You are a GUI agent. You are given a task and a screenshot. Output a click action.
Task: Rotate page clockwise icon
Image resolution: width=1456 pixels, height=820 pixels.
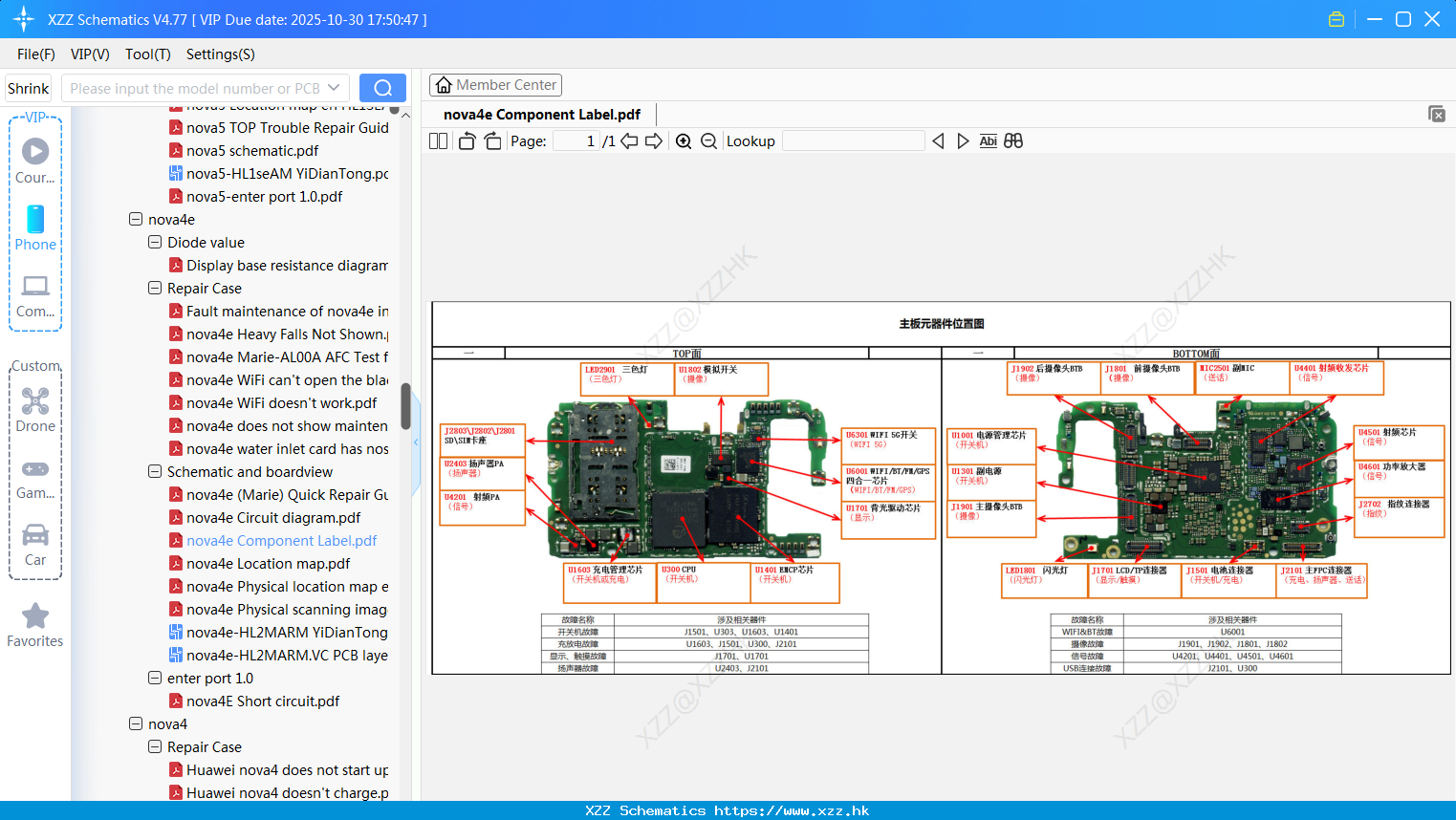[x=492, y=141]
